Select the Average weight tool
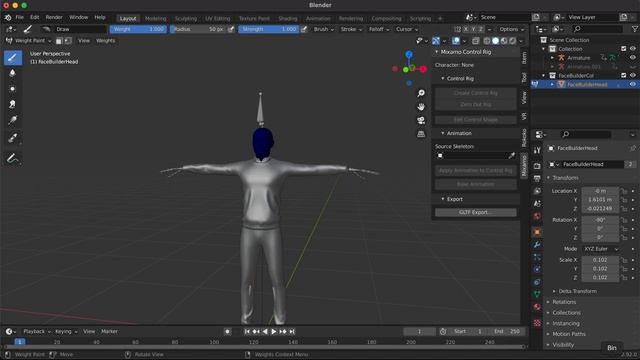 coord(13,89)
